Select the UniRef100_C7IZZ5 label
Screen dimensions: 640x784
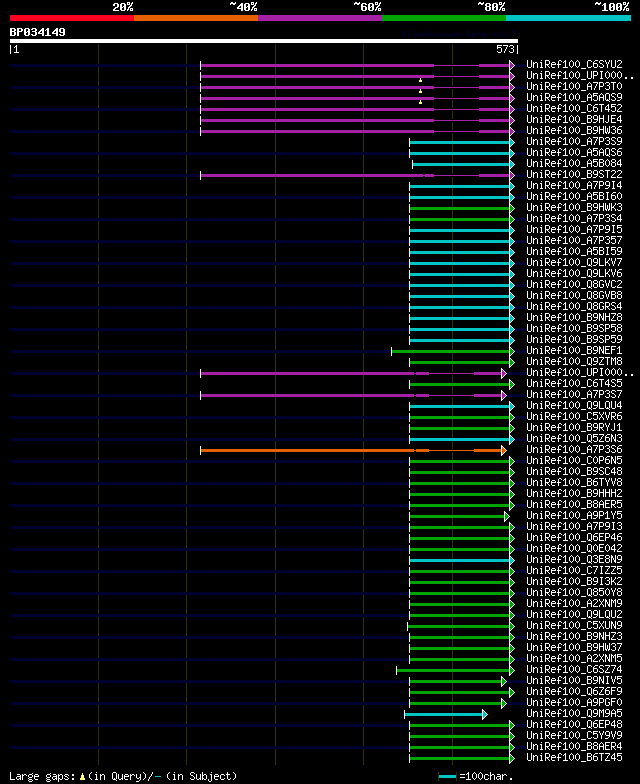(574, 570)
